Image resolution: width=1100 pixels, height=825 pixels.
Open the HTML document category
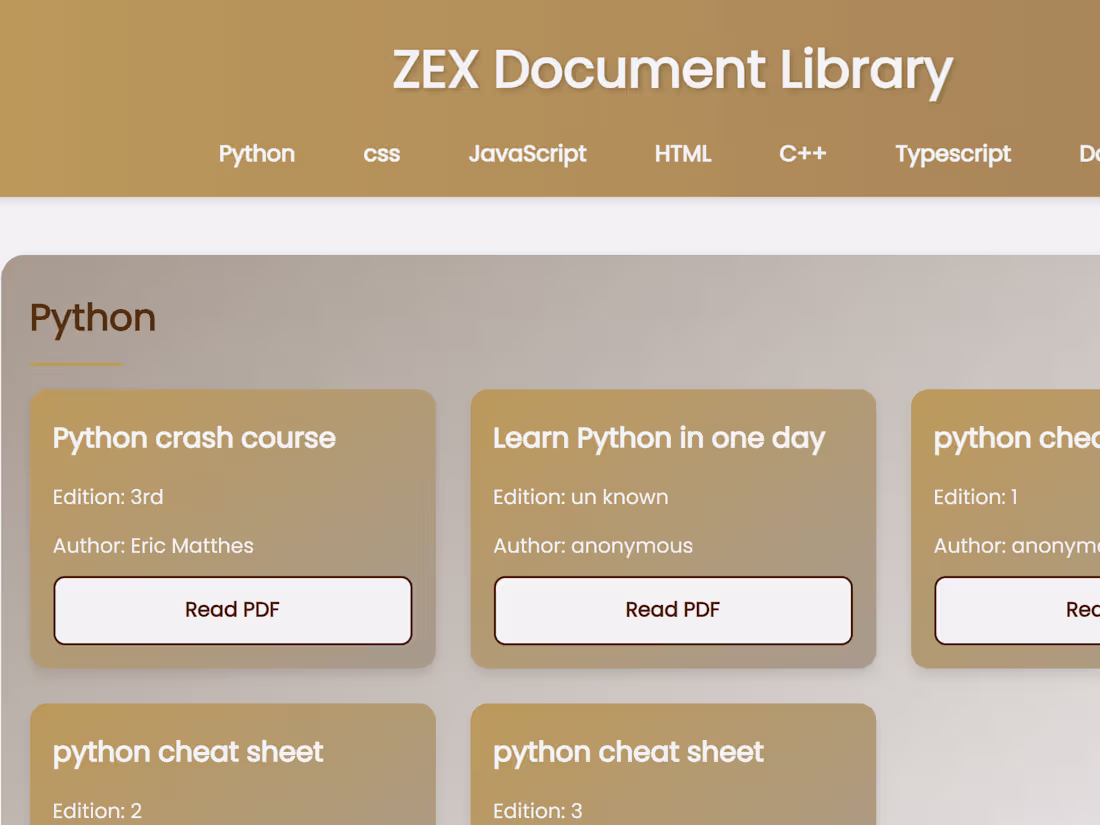click(683, 154)
